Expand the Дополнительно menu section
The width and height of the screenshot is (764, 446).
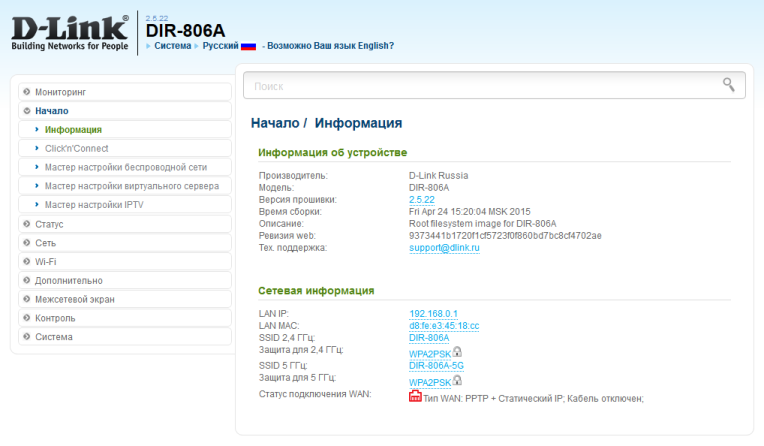click(x=125, y=281)
